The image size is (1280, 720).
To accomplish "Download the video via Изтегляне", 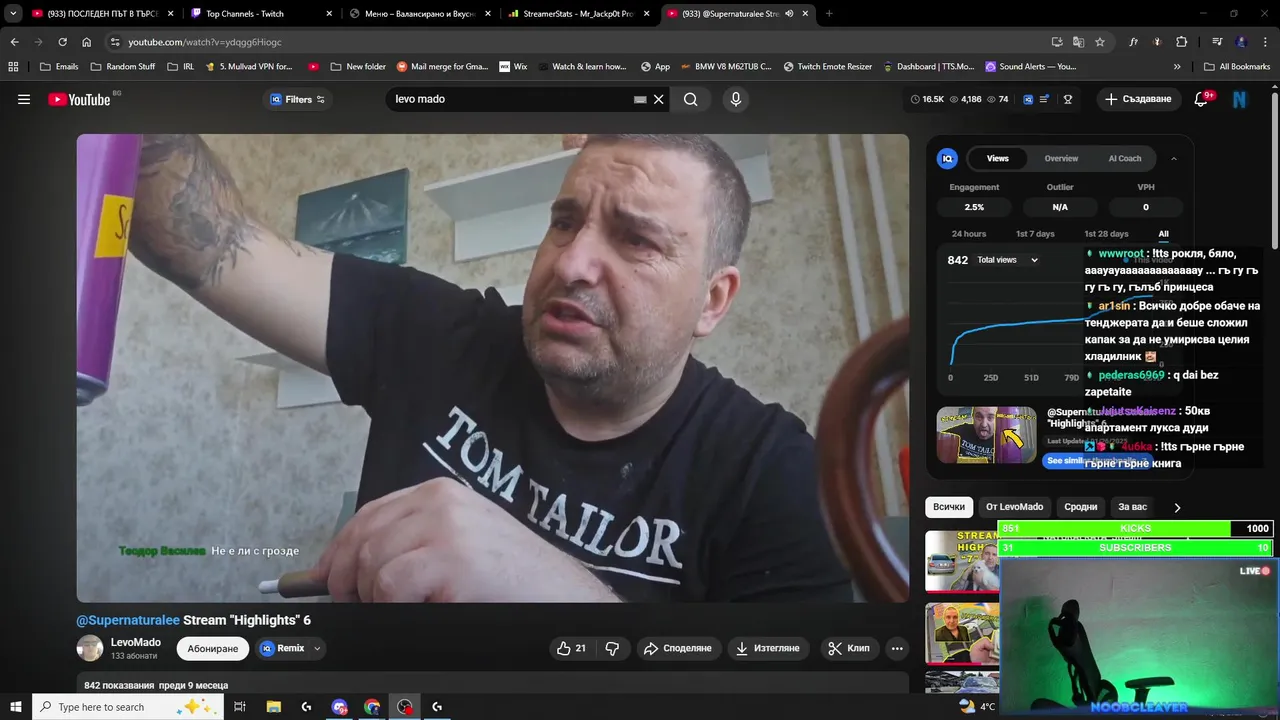I will tap(768, 648).
